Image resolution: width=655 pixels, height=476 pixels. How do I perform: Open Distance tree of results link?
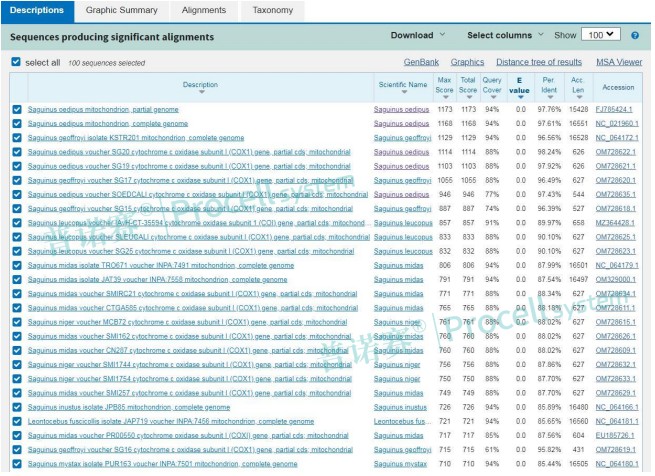[x=539, y=62]
